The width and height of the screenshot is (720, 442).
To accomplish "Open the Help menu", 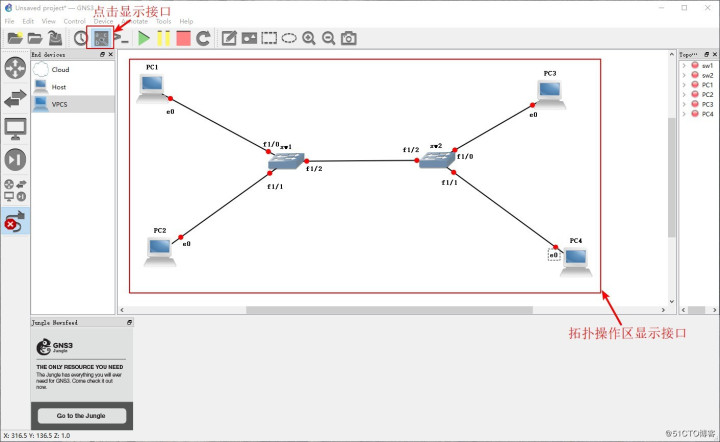I will pyautogui.click(x=186, y=21).
